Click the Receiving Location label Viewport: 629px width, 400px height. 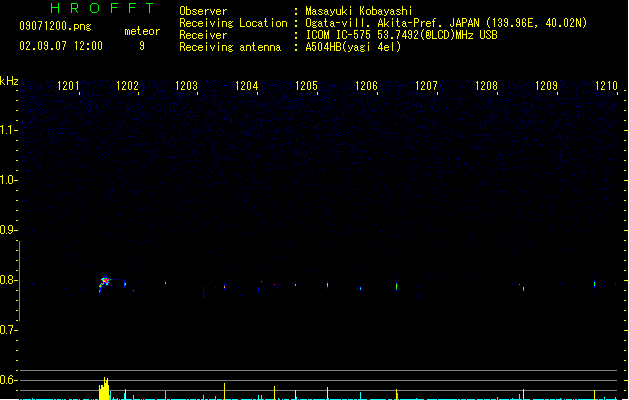[x=233, y=23]
